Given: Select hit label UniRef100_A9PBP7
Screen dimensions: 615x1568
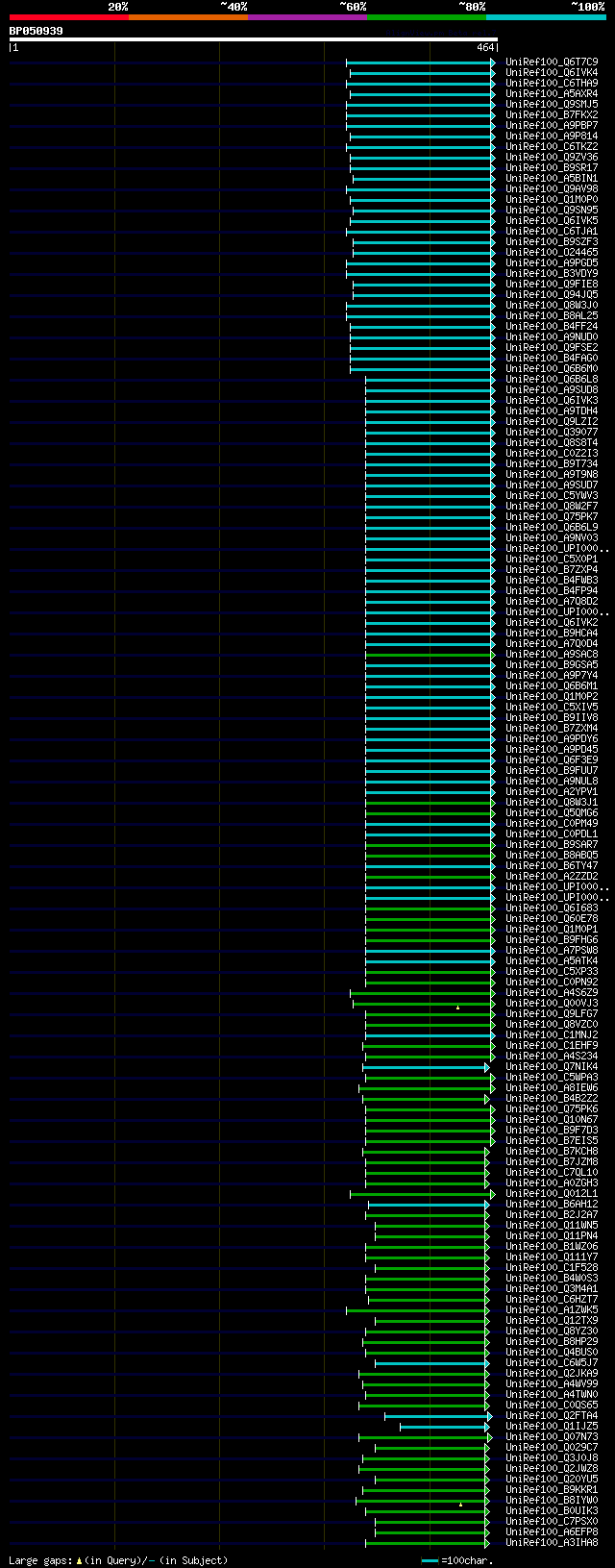Looking at the screenshot, I should (552, 125).
